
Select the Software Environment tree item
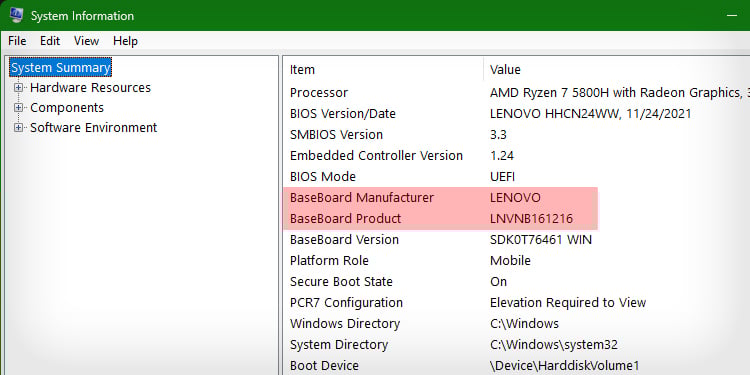tap(94, 128)
